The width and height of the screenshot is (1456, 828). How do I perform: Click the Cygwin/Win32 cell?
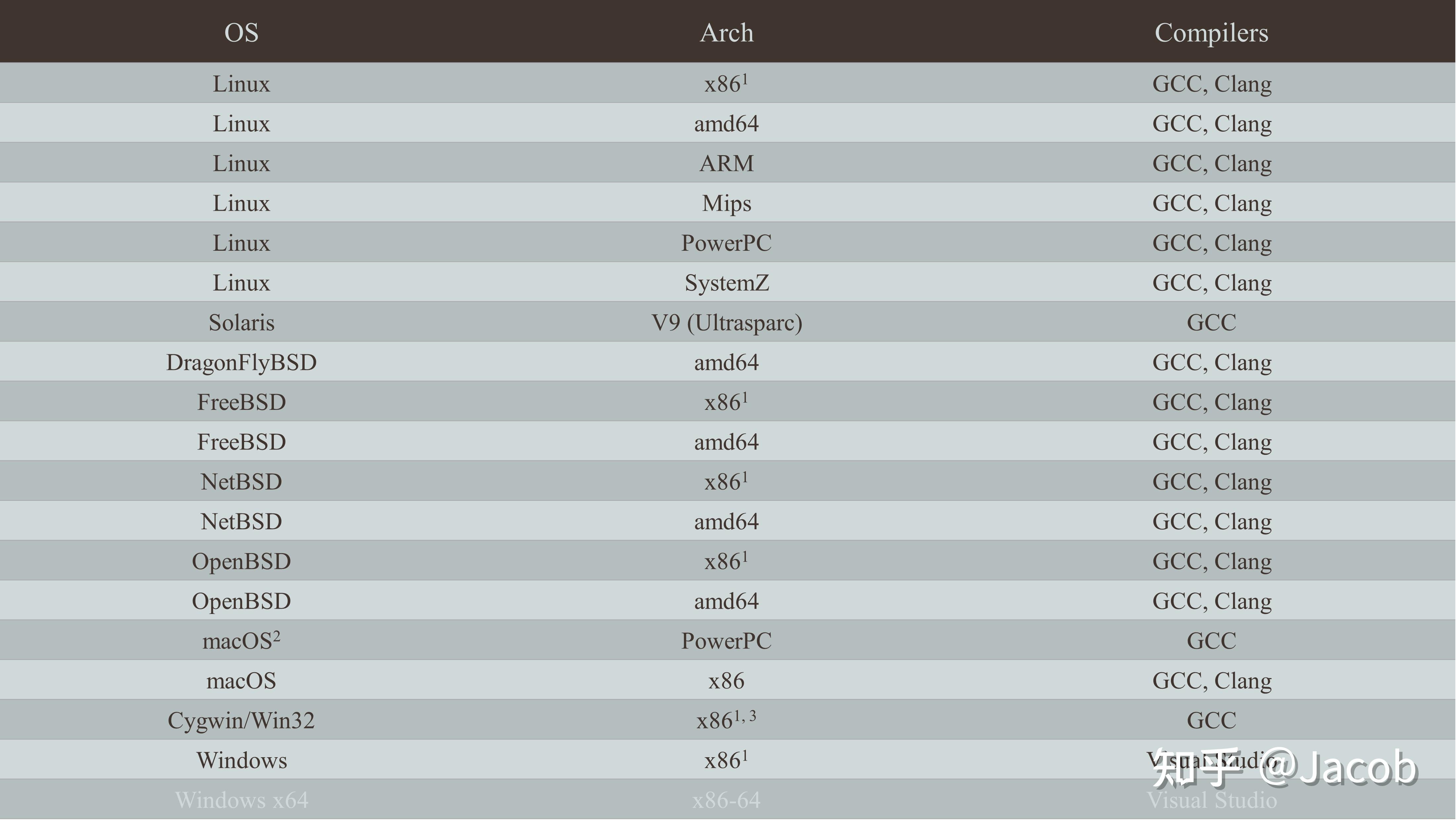point(241,720)
